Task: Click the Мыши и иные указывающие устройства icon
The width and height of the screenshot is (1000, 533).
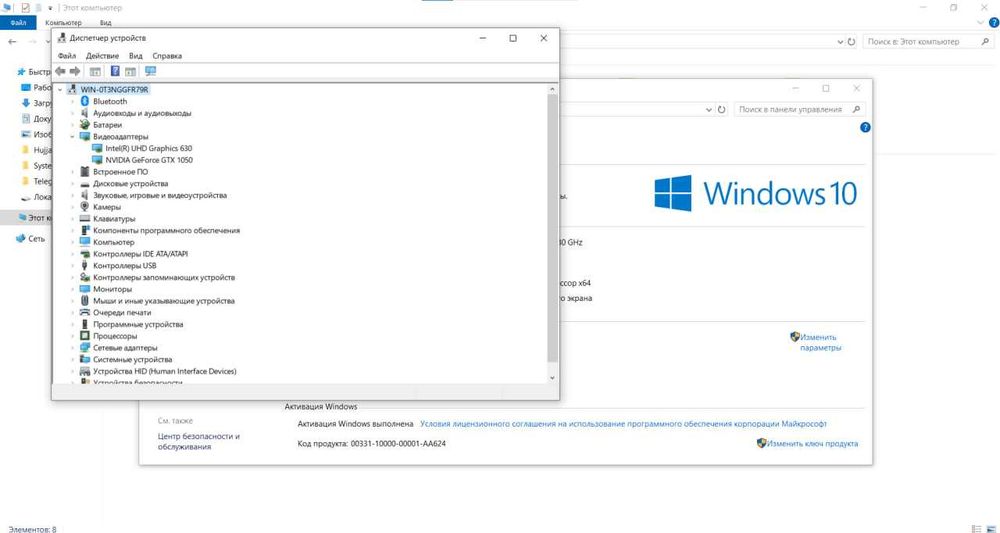Action: 85,300
